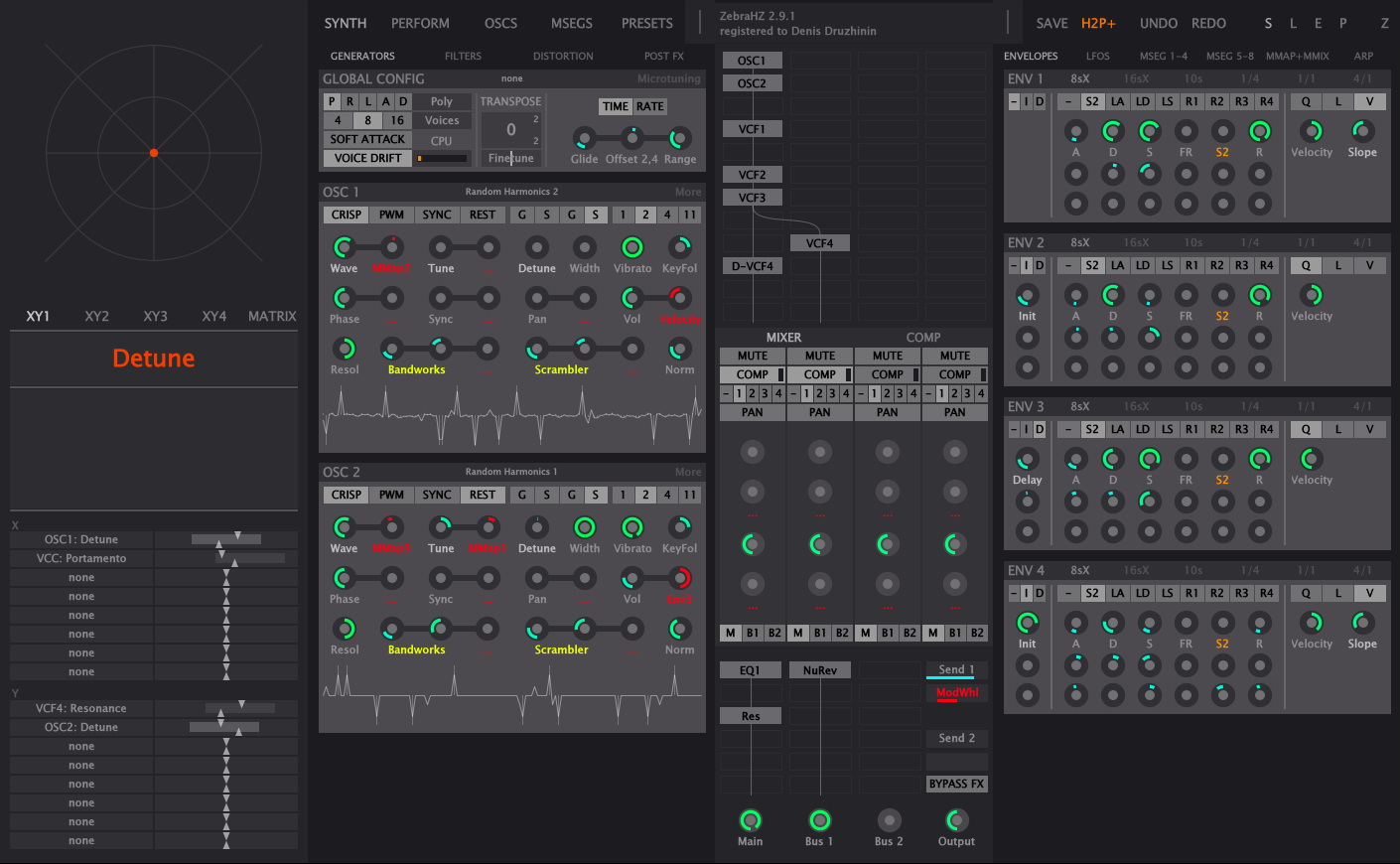Adjust the OSC 2 Phase knob
Image resolution: width=1400 pixels, height=864 pixels.
pyautogui.click(x=344, y=578)
